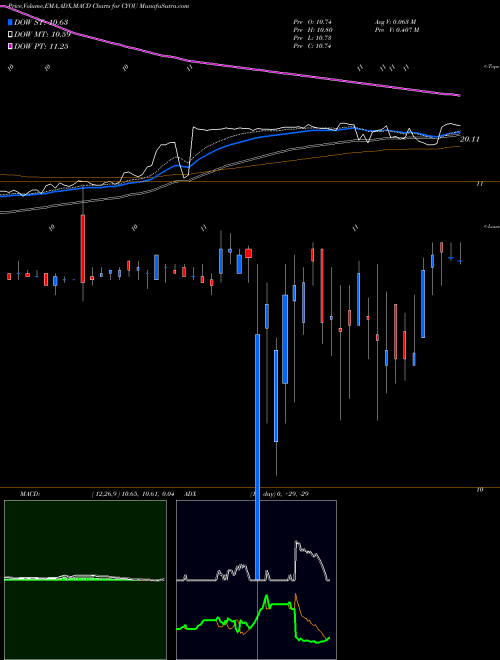500x660 pixels.
Task: Click the 'Pre H: 10.80' value
Action: pyautogui.click(x=312, y=30)
